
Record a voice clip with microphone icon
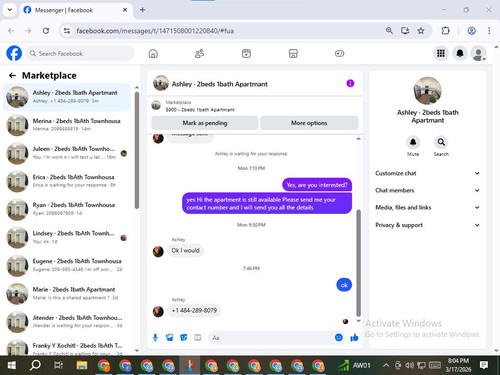155,338
